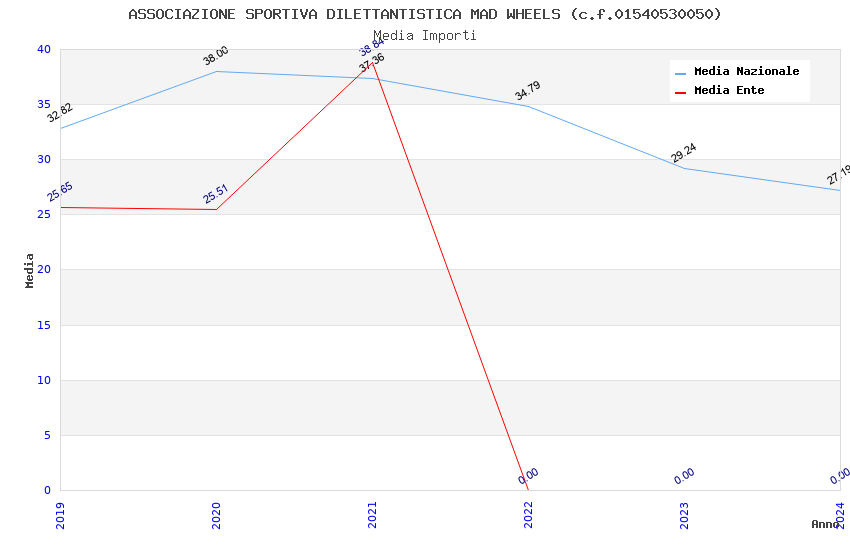Image resolution: width=850 pixels, height=550 pixels.
Task: Select the 2020 x-axis year label
Action: pyautogui.click(x=216, y=515)
